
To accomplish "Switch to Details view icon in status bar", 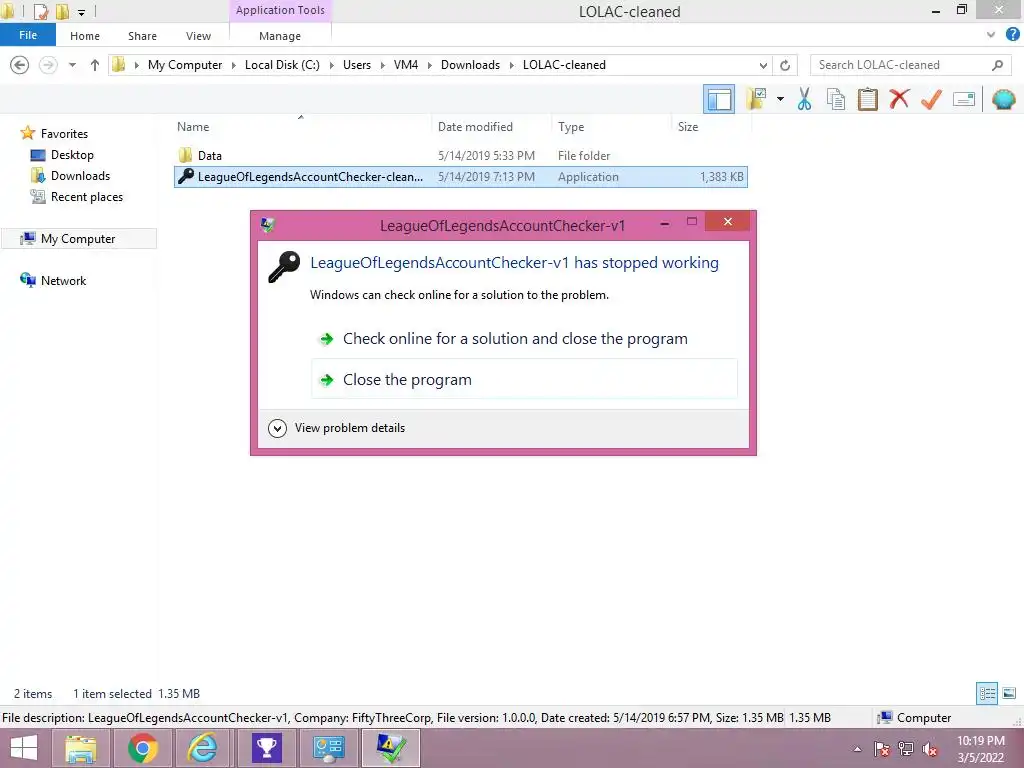I will pos(987,693).
